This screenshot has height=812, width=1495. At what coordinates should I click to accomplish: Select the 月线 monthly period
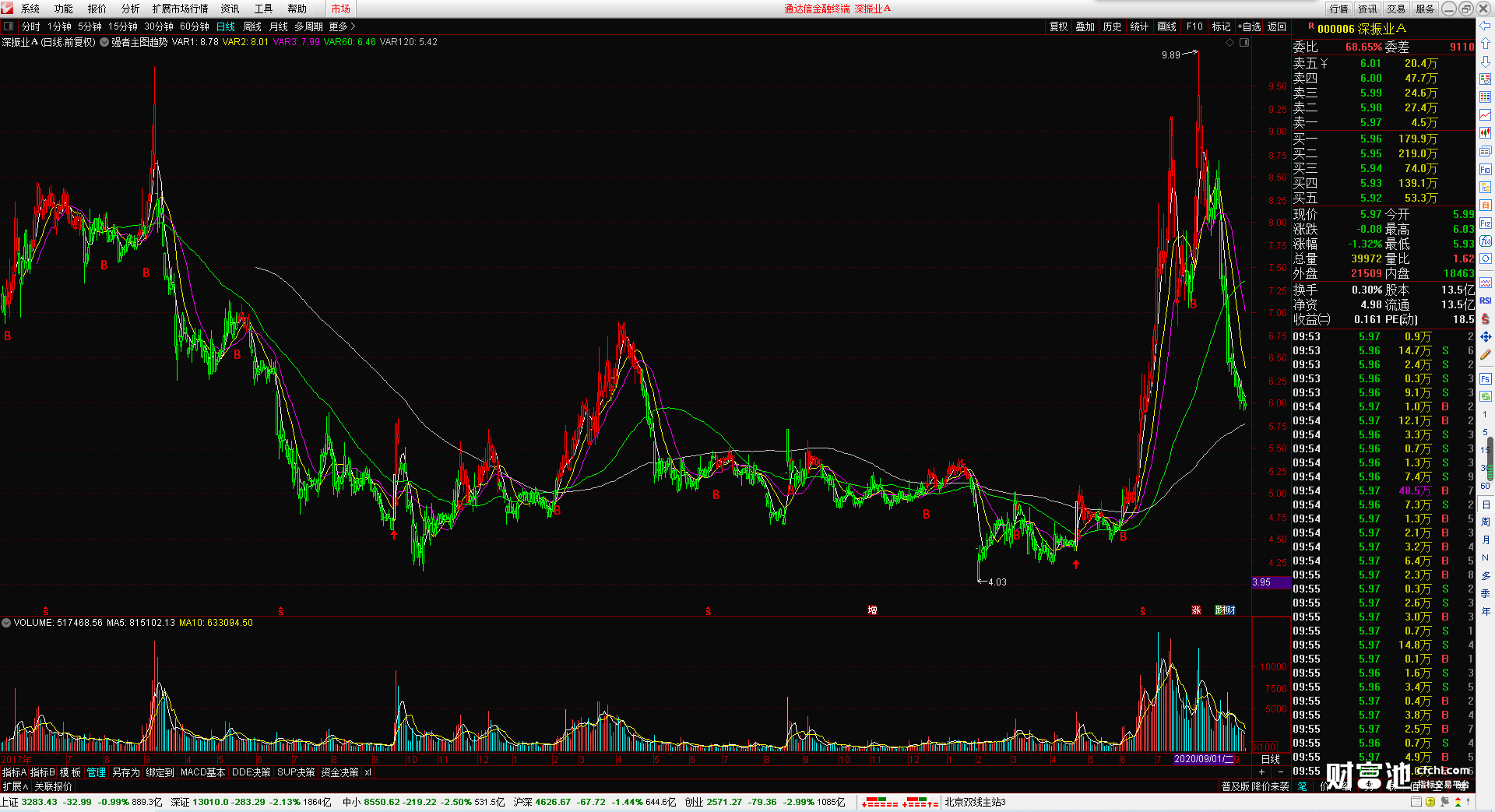[x=279, y=26]
